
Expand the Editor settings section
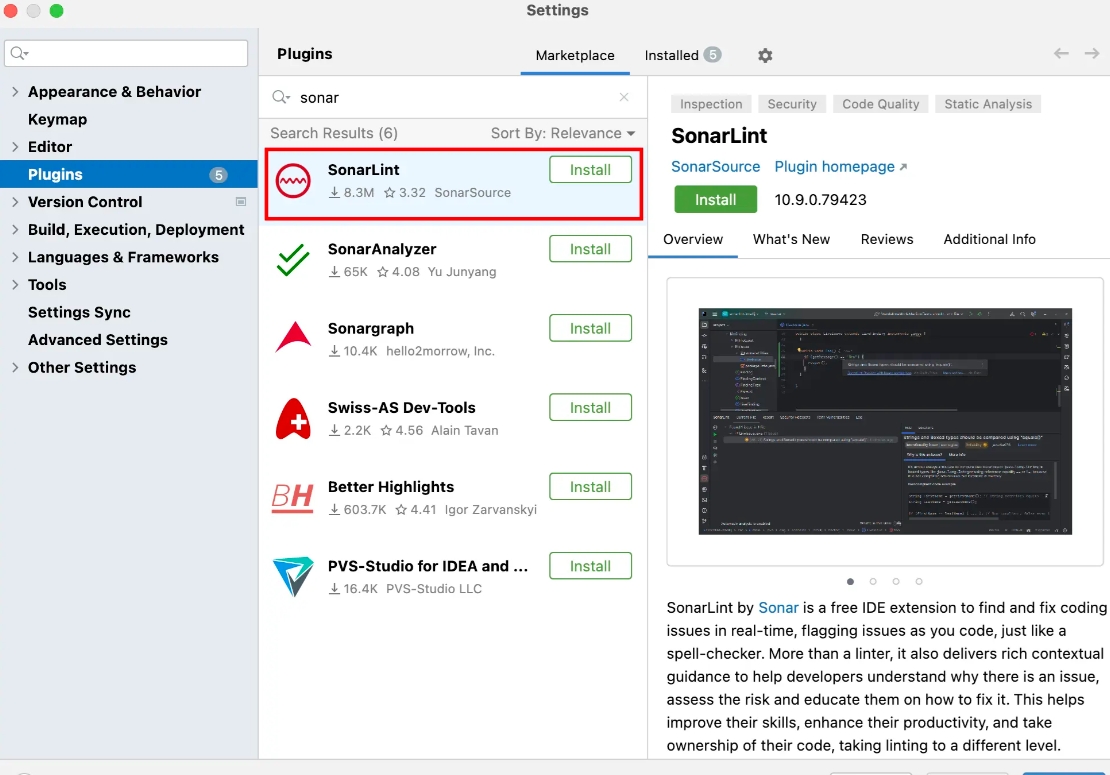tap(15, 147)
